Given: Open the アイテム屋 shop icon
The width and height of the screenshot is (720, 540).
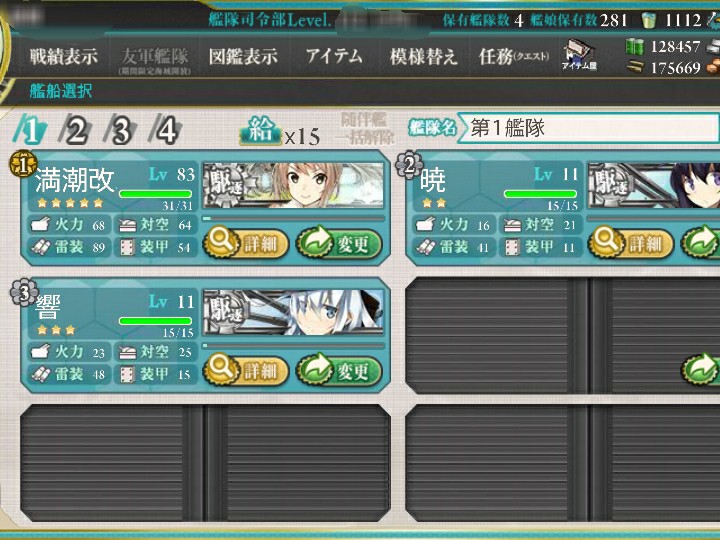Looking at the screenshot, I should (x=579, y=55).
